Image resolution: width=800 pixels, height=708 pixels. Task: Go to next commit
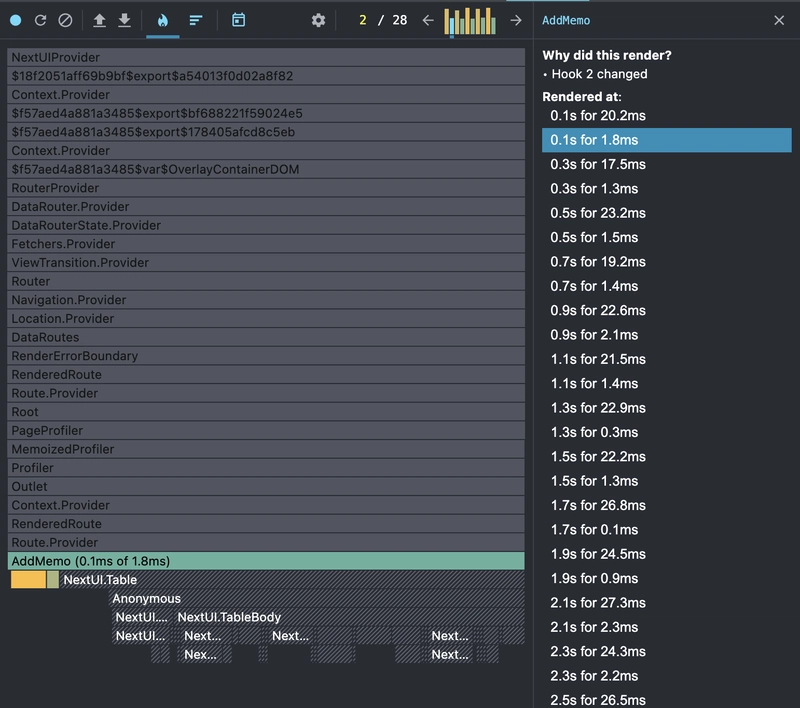pos(516,20)
